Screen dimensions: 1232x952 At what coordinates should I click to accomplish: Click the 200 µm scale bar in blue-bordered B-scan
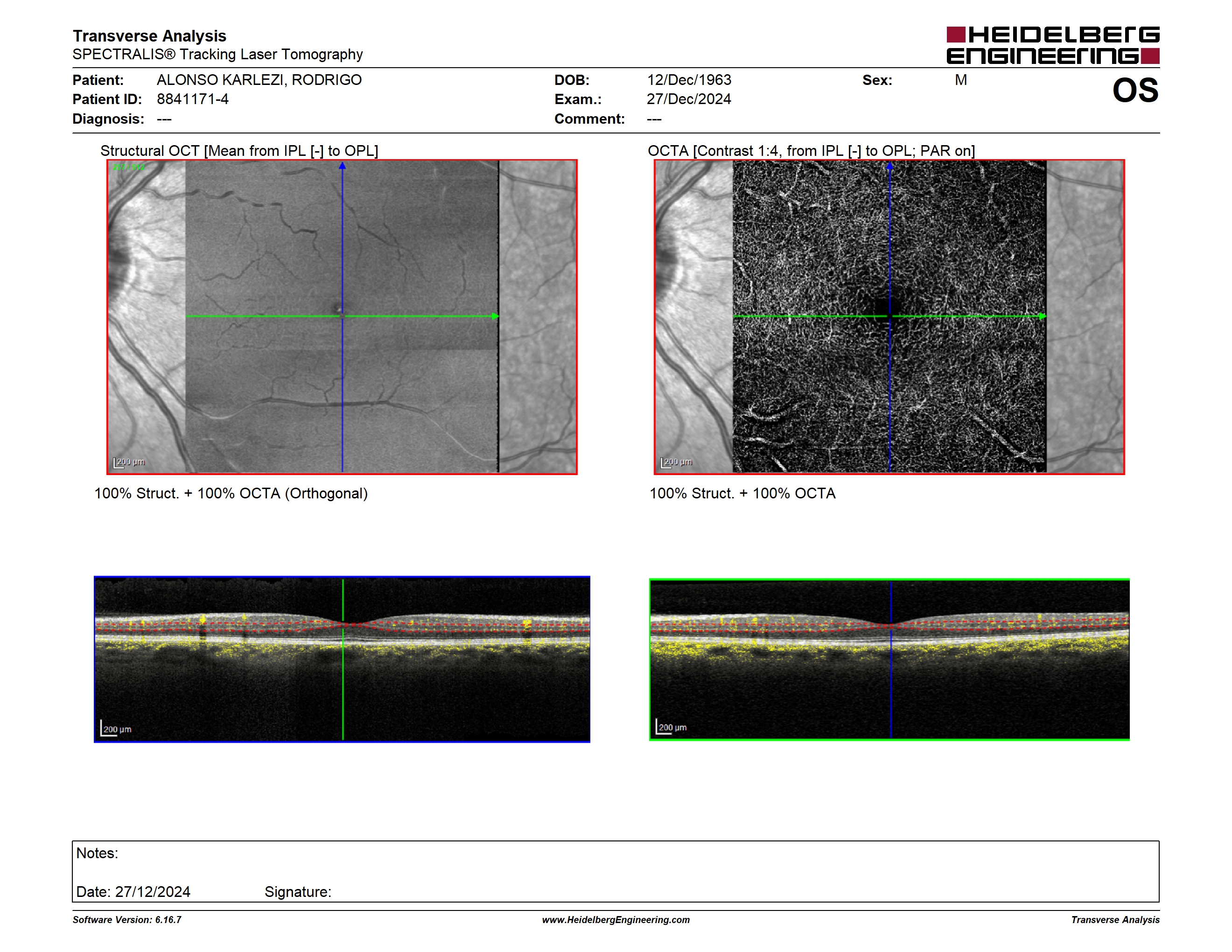tap(116, 728)
